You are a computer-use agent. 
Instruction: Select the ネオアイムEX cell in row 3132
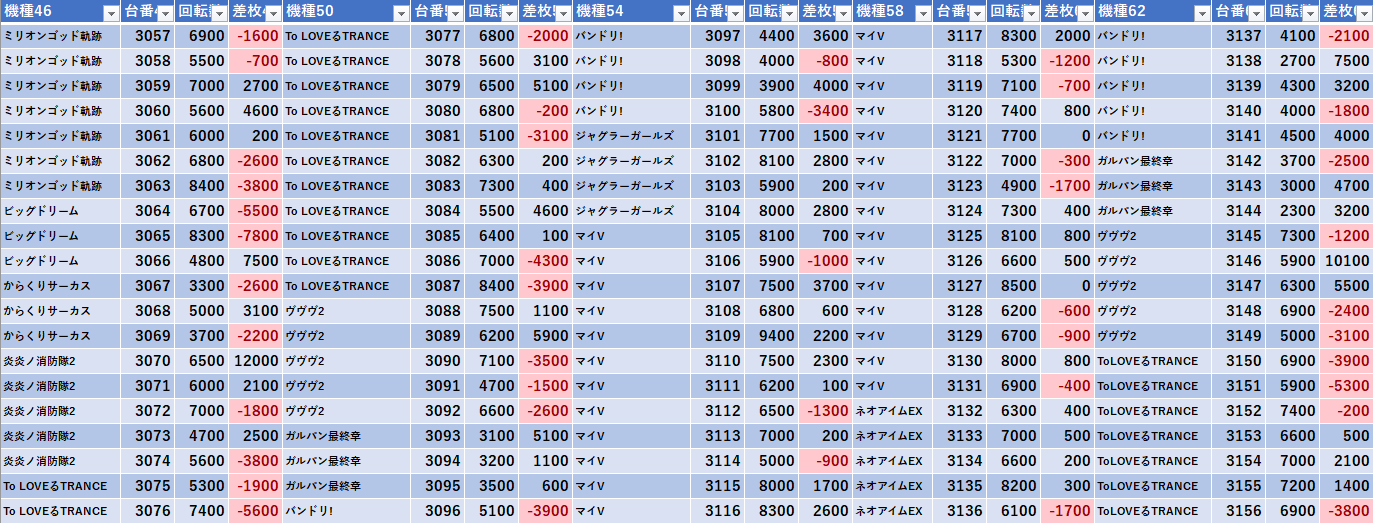point(892,411)
